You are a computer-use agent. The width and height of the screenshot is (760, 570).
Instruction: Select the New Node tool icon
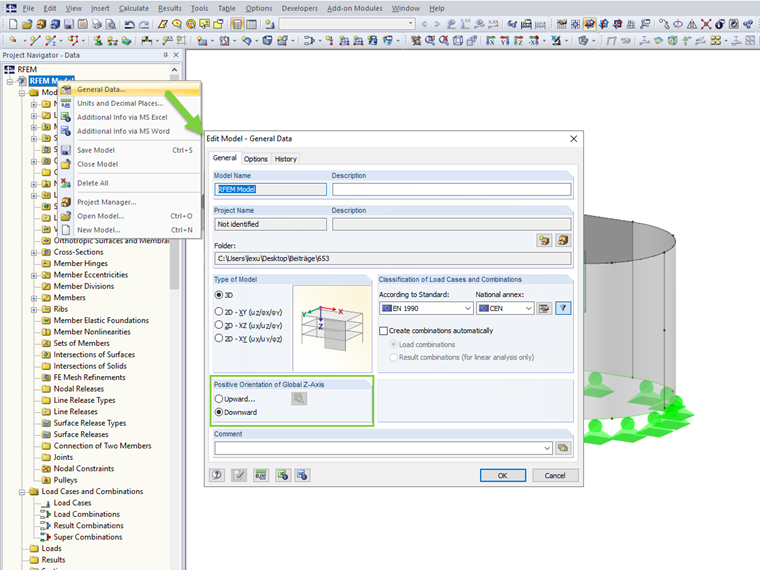(x=13, y=41)
